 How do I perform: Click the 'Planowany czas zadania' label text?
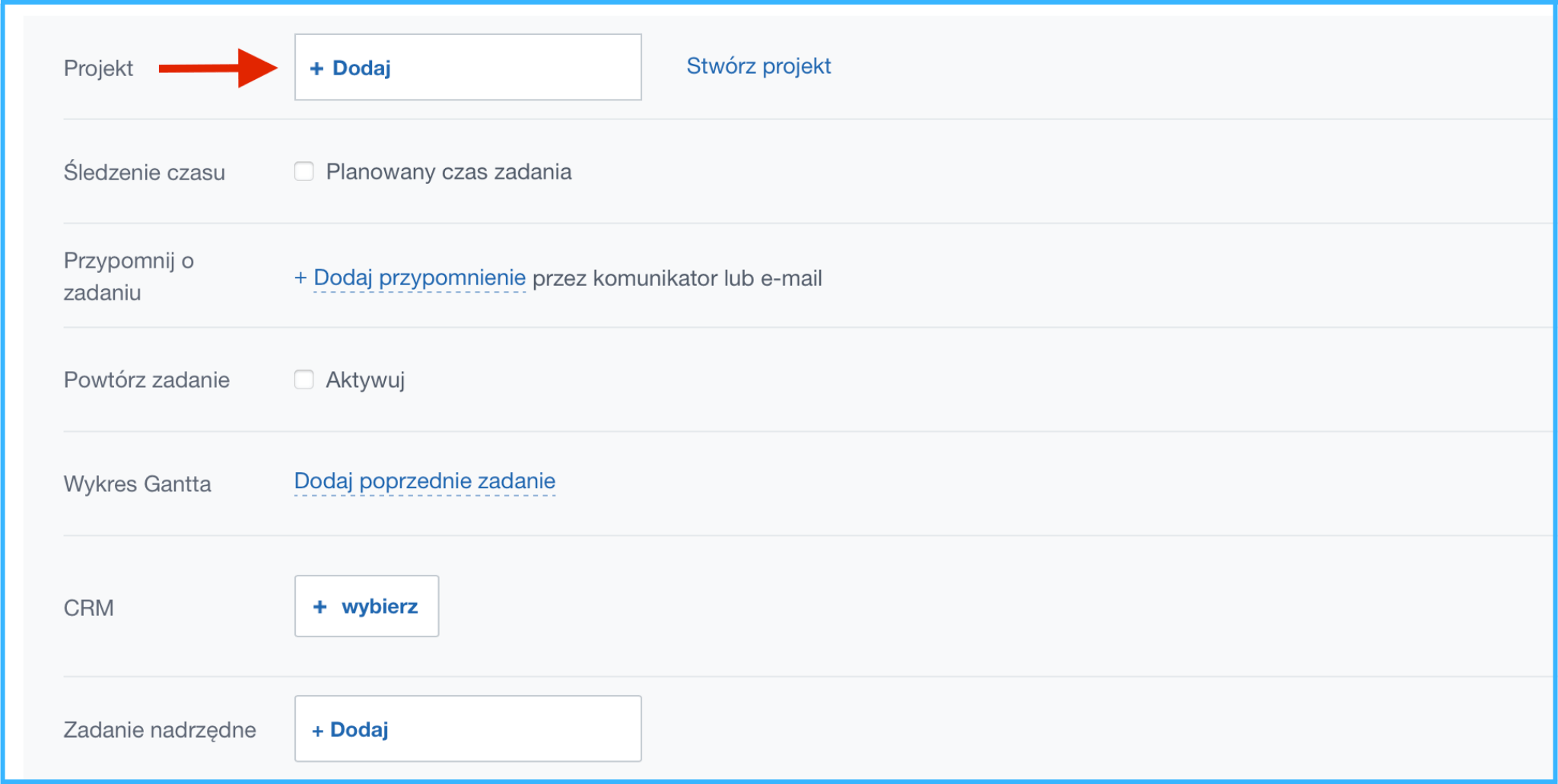point(449,172)
